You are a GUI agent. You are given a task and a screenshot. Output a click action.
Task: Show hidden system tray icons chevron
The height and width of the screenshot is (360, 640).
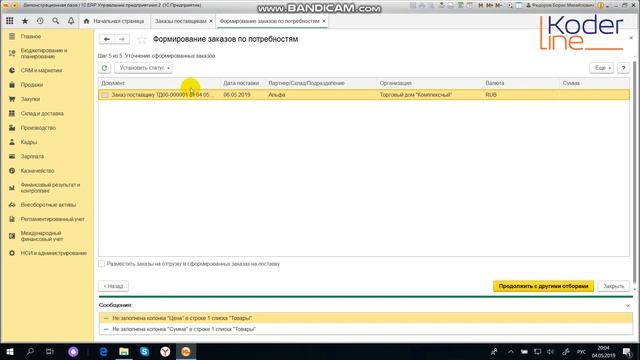pos(511,351)
